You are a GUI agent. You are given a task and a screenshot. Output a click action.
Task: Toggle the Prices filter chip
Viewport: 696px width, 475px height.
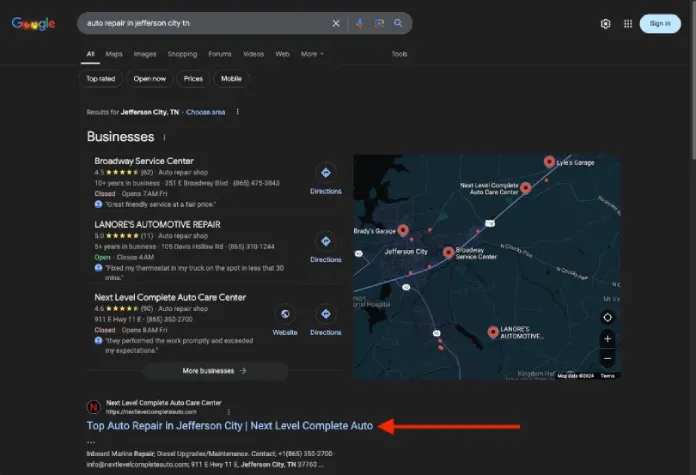(x=193, y=79)
